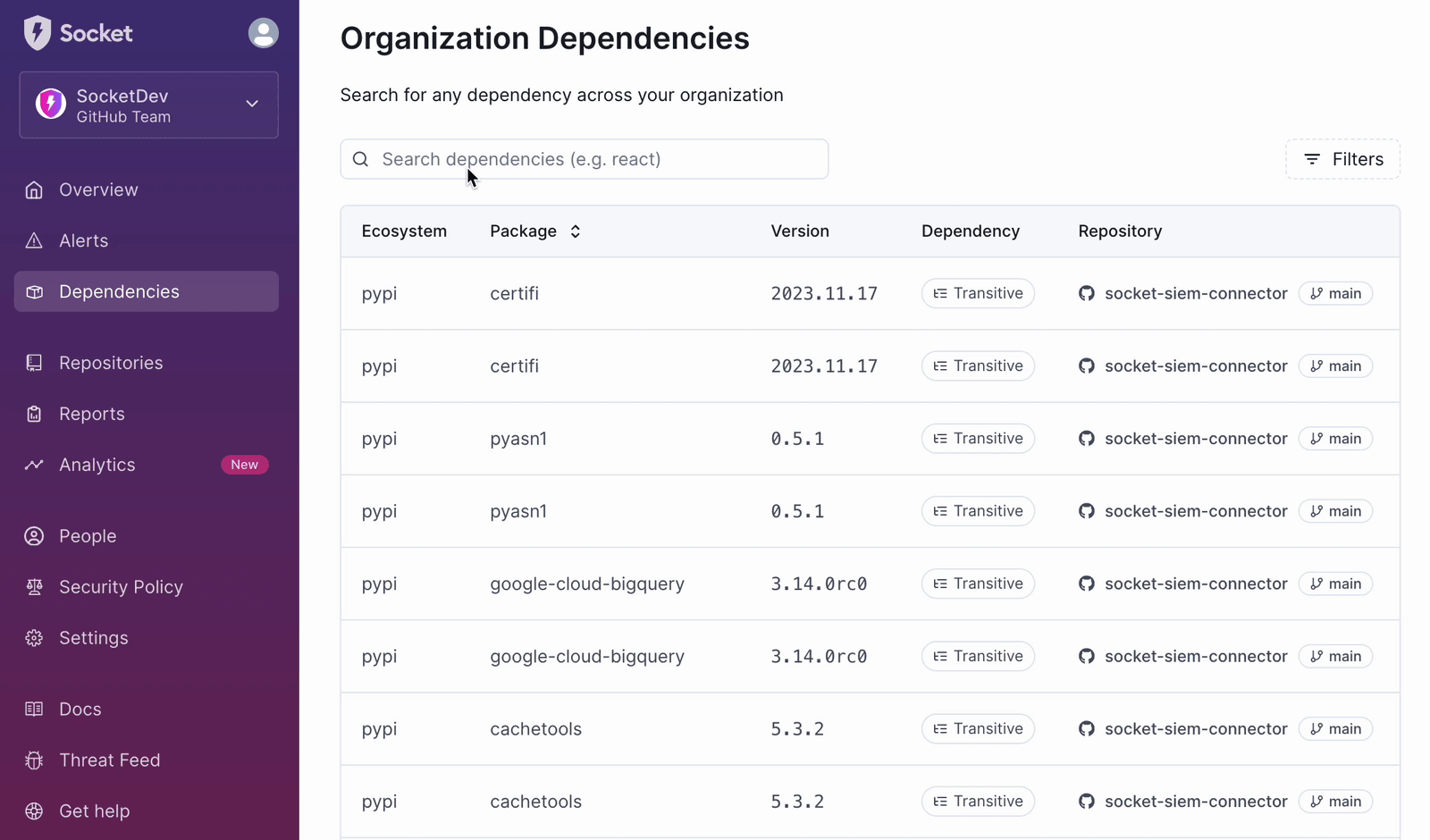
Task: Click the Transitive badge on first pyasn1 row
Action: [x=978, y=439]
